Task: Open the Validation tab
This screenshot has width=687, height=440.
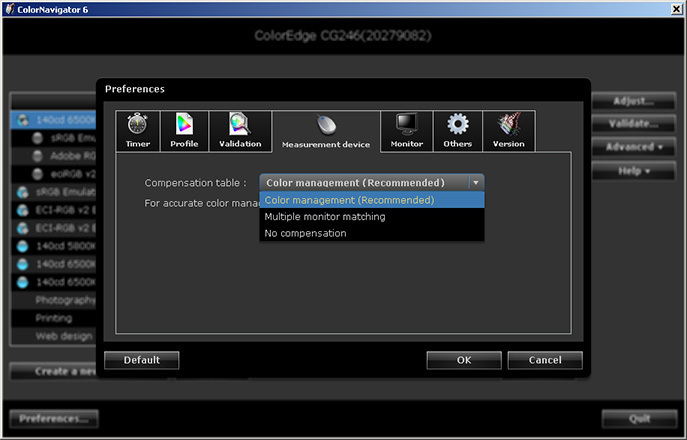Action: coord(240,131)
